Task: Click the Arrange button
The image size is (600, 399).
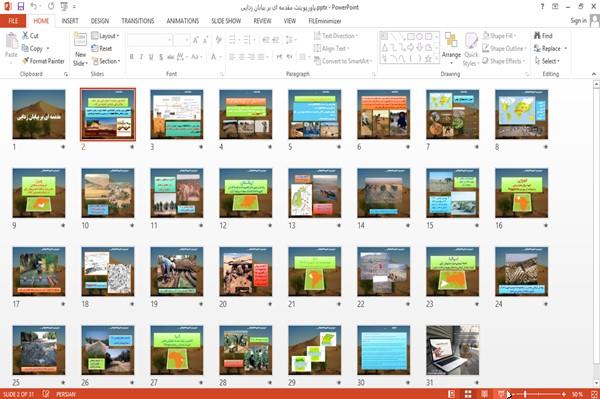Action: pyautogui.click(x=451, y=49)
